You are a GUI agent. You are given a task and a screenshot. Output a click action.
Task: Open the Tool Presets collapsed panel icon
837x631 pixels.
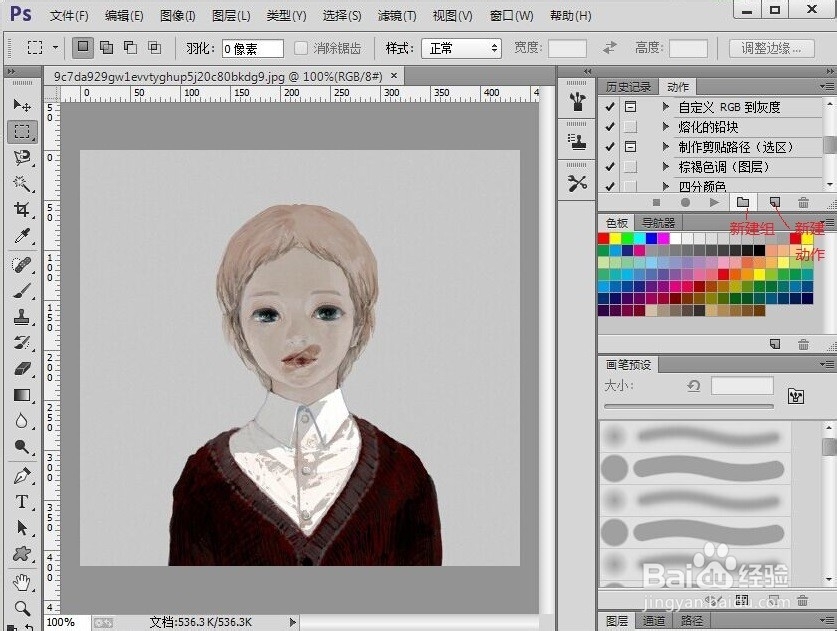click(577, 183)
